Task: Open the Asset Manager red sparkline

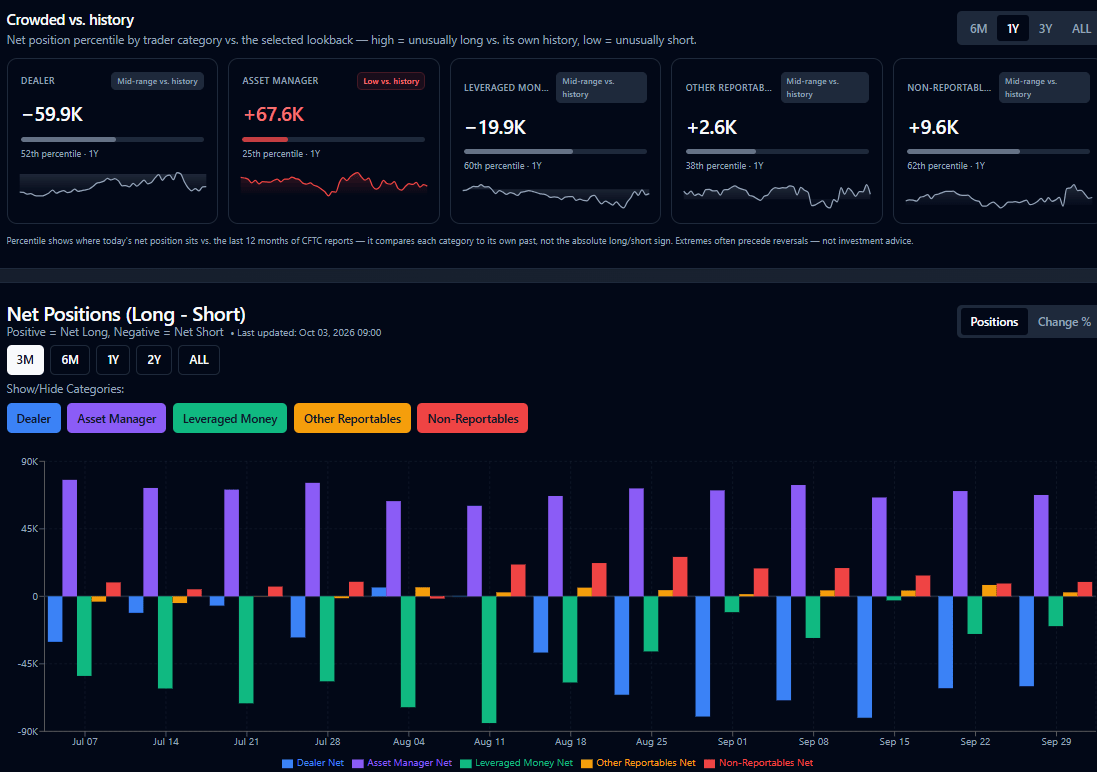Action: pos(334,184)
